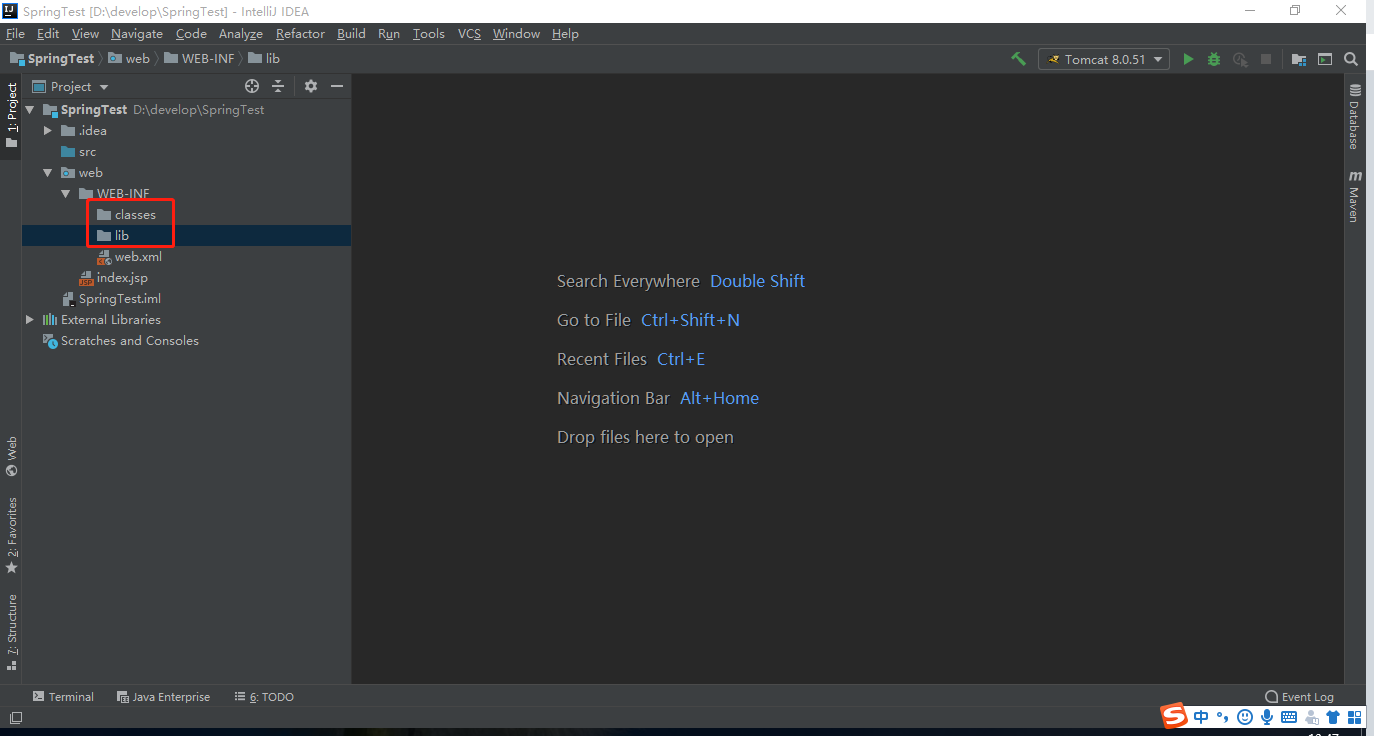Open the TODO tool window
1374x736 pixels.
[x=264, y=697]
